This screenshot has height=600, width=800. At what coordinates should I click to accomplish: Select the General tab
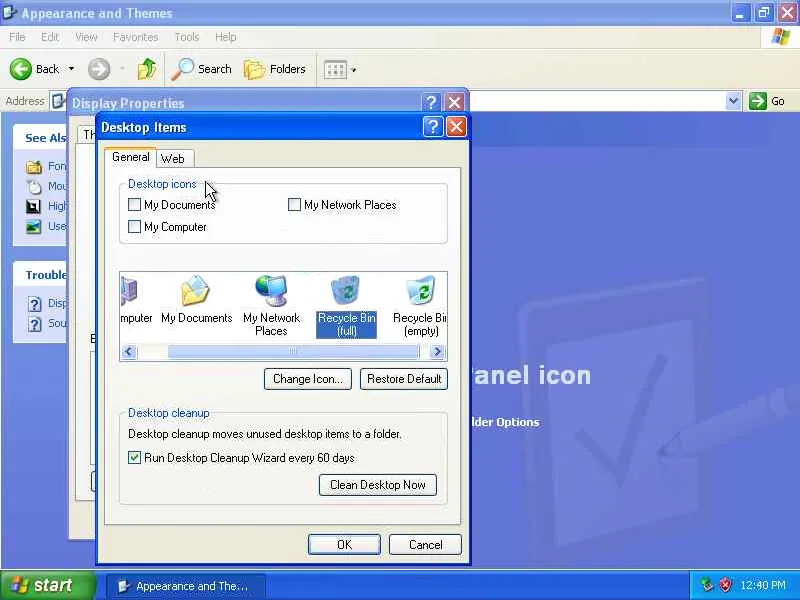[x=131, y=157]
